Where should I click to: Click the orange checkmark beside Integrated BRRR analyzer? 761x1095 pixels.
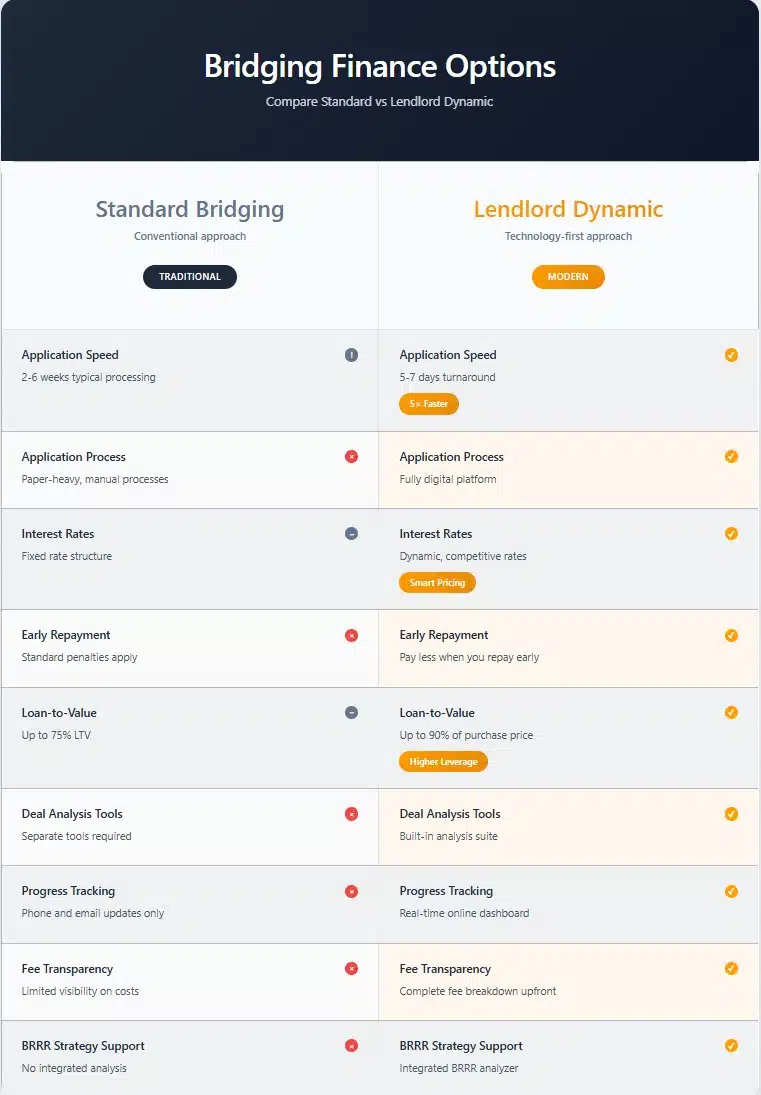click(x=731, y=1045)
